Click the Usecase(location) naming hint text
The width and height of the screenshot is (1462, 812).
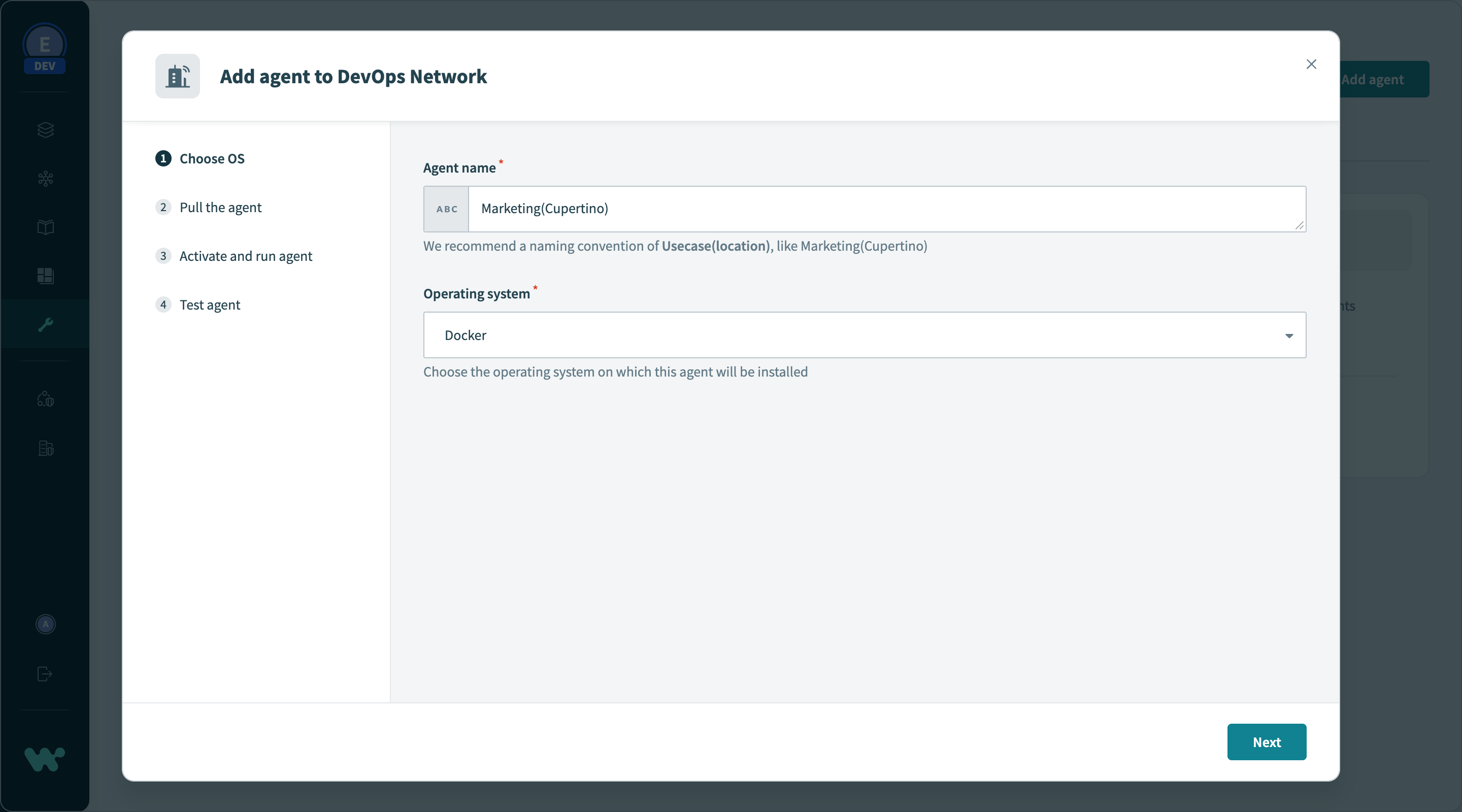(x=715, y=246)
